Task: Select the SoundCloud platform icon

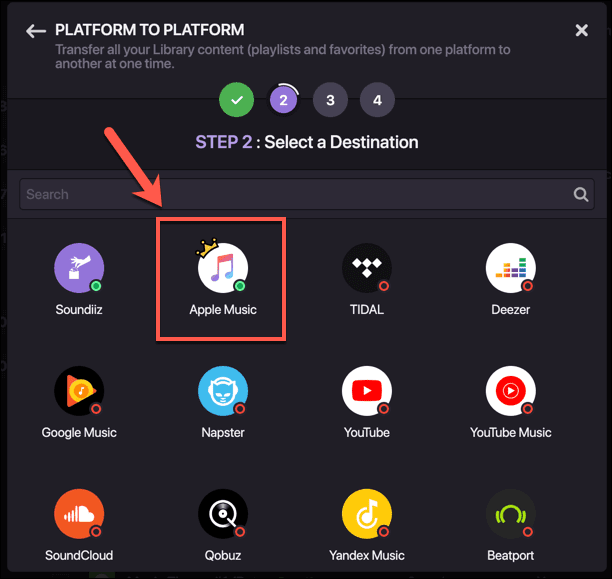Action: tap(78, 514)
